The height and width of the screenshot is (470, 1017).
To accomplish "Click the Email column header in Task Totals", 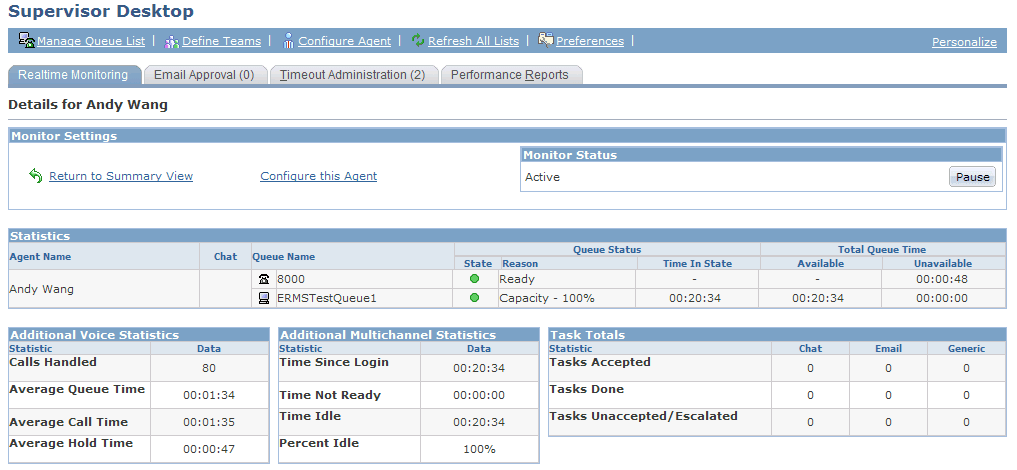I will click(888, 348).
